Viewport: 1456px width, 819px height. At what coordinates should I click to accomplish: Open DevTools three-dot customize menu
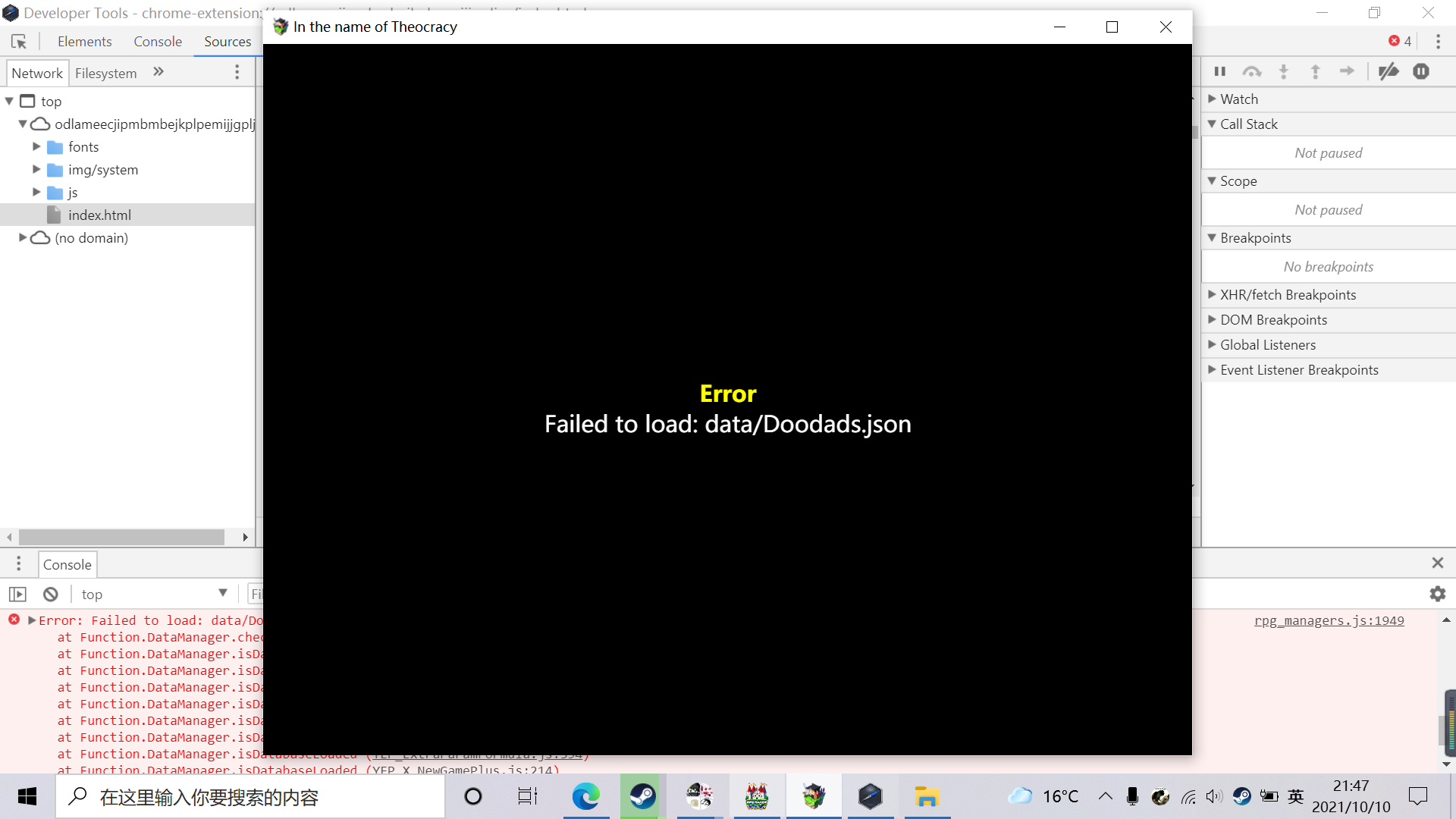1438,42
